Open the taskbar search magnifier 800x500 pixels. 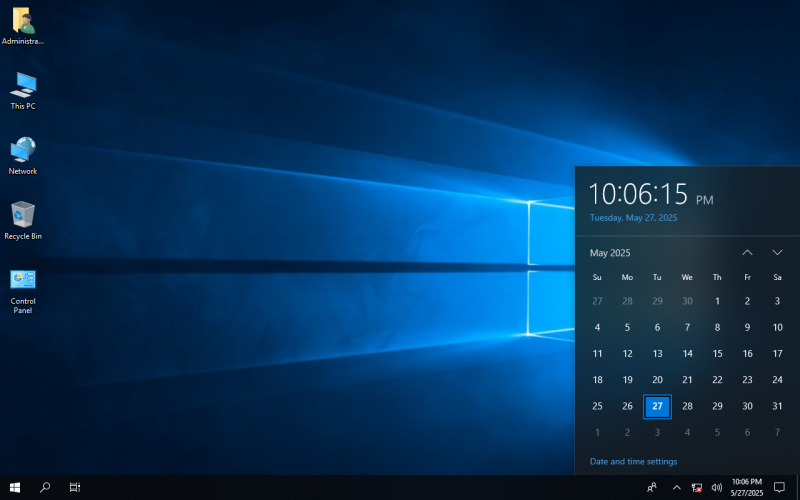tap(45, 487)
